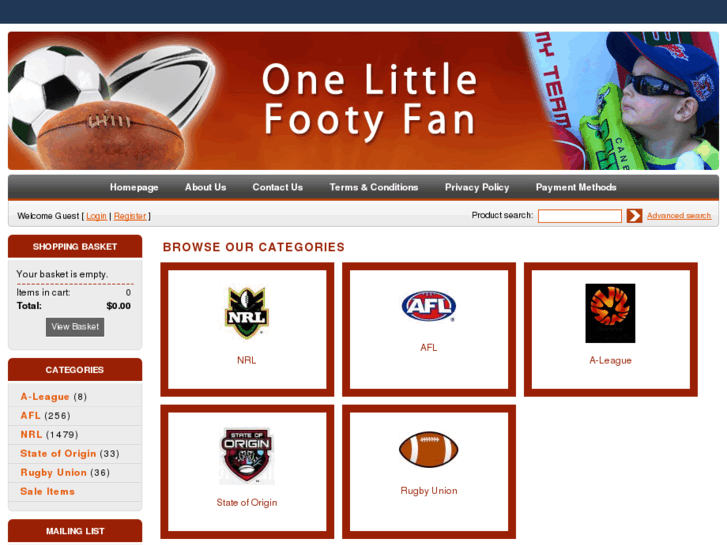Click the Rugby Union football icon
Image resolution: width=727 pixels, height=545 pixels.
pos(428,449)
